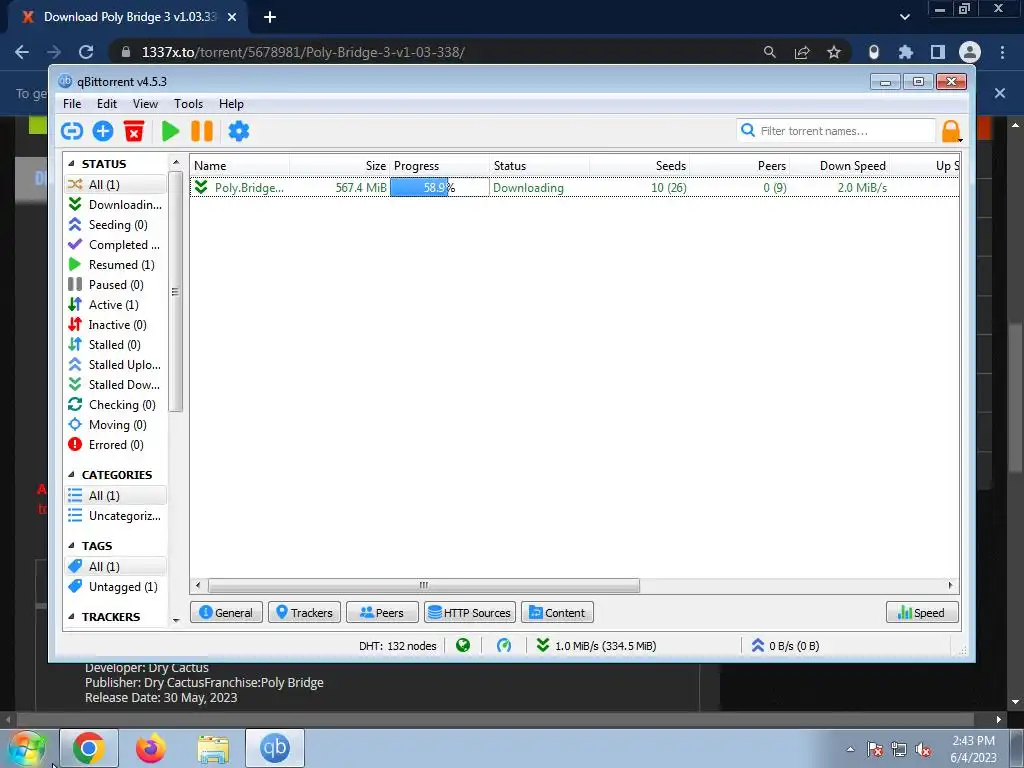1024x768 pixels.
Task: Select the Uncategorized category filter
Action: (x=115, y=516)
